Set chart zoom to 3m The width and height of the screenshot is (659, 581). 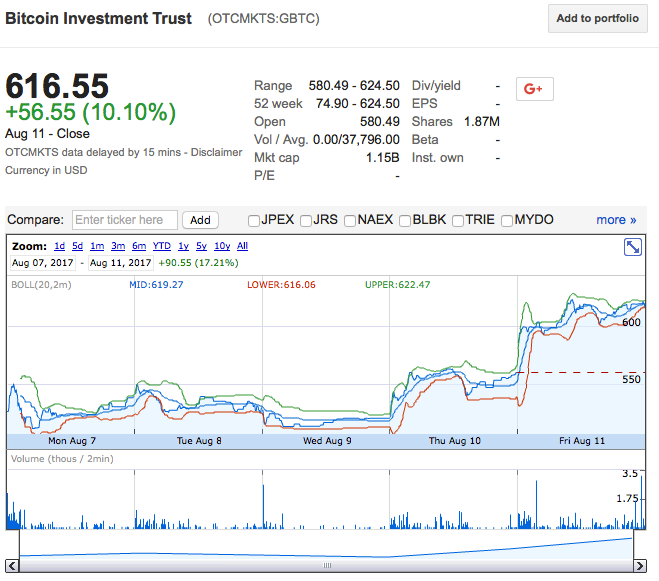(118, 246)
